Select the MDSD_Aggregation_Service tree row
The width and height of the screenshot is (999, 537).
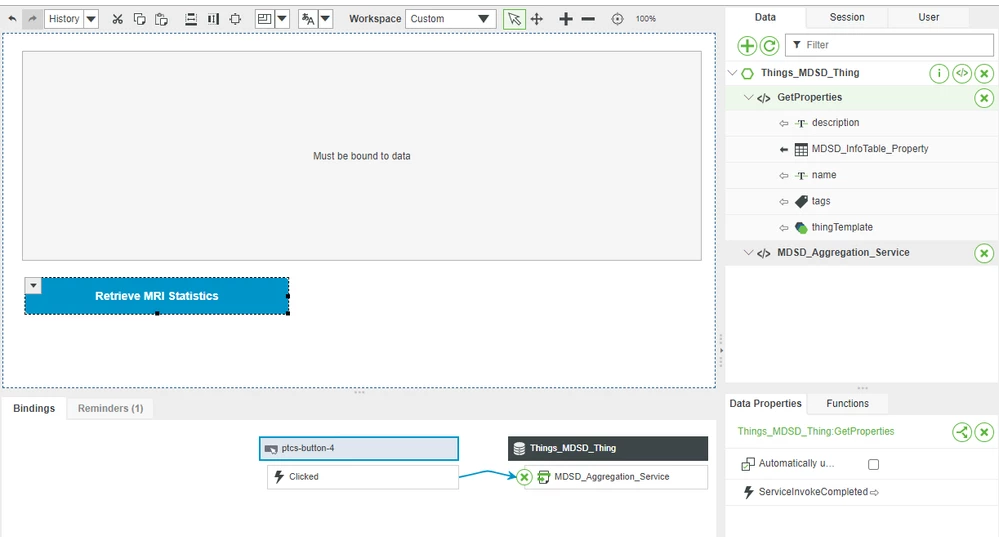click(862, 253)
